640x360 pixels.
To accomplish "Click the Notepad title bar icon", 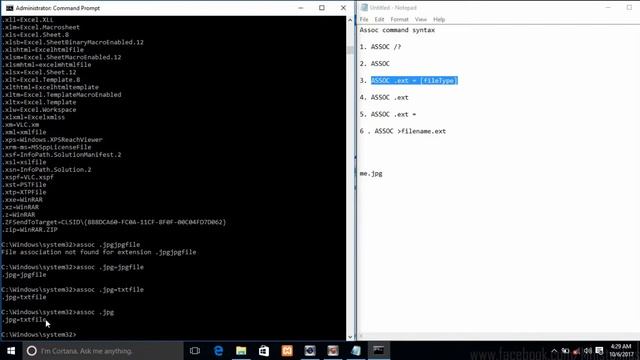I will 364,7.
